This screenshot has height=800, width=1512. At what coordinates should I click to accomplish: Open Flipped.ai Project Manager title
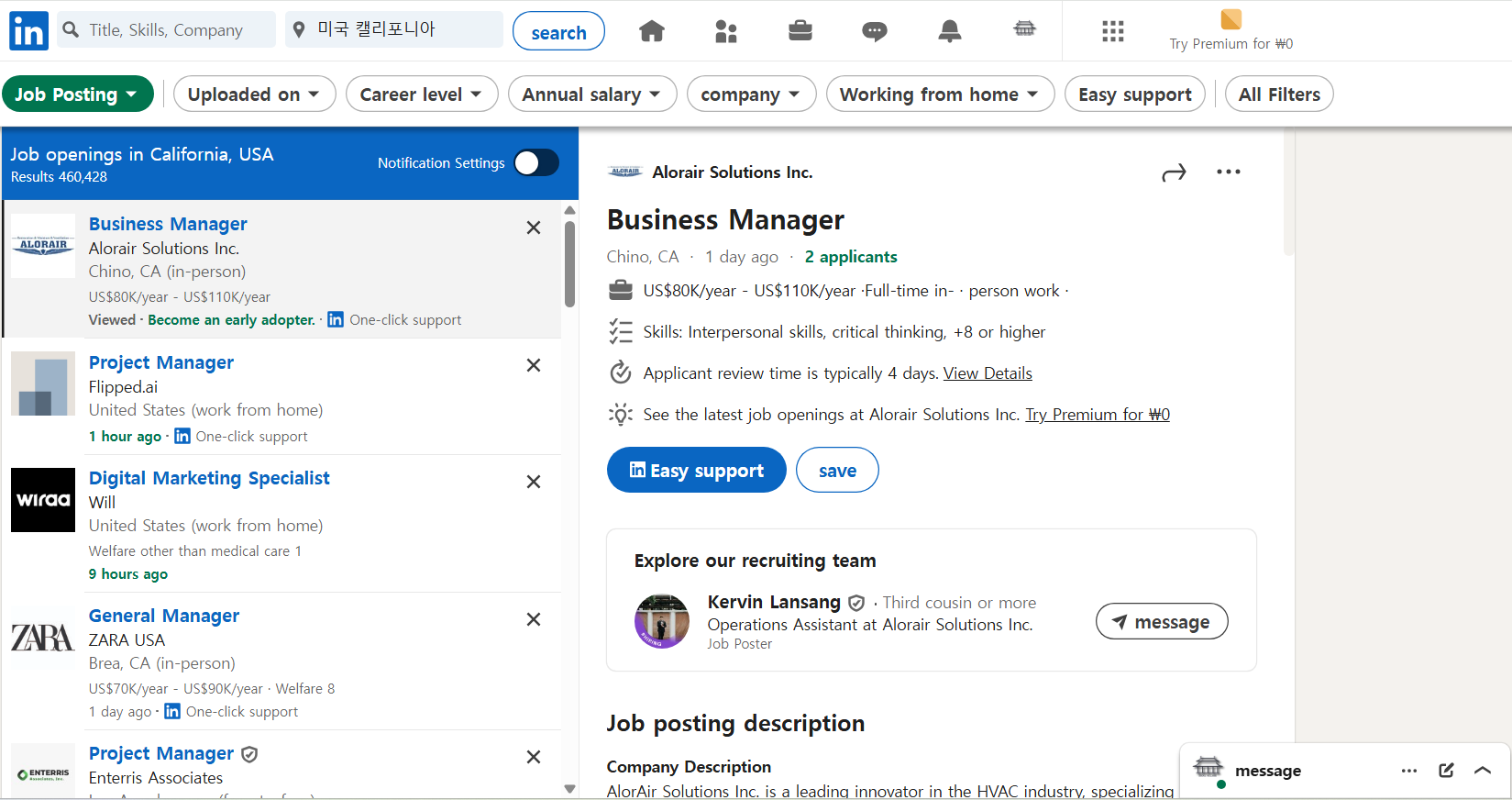(161, 362)
